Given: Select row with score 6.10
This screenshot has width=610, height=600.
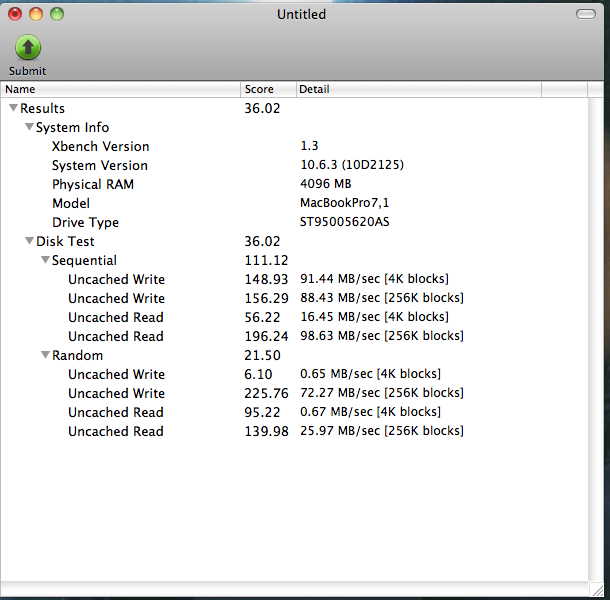Looking at the screenshot, I should (x=294, y=374).
